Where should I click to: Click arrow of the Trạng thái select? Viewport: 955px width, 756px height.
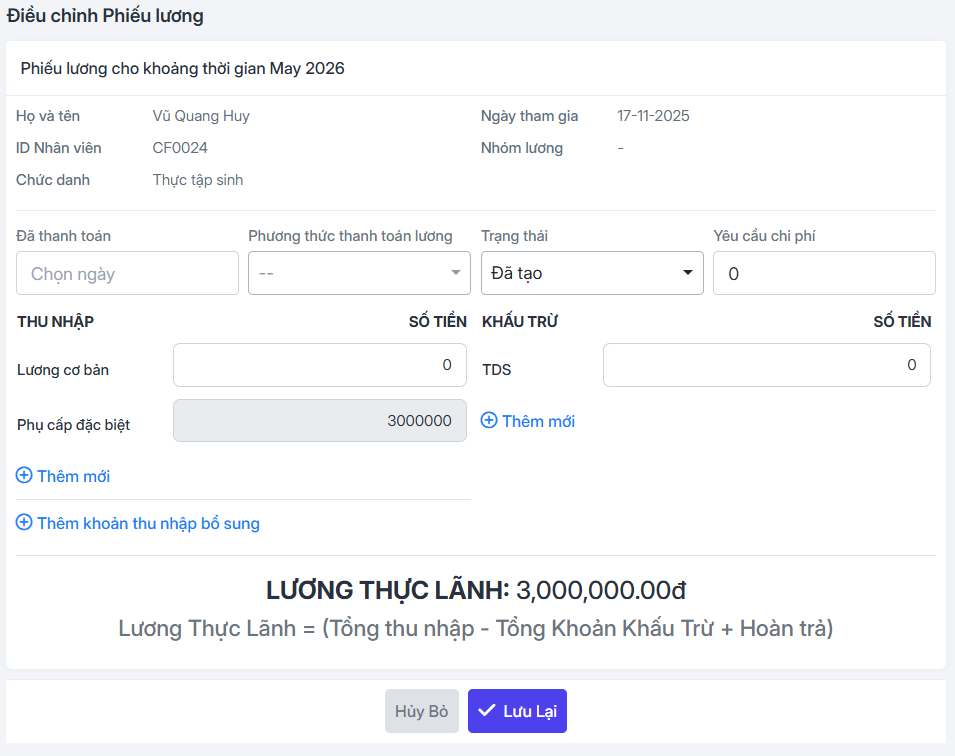pyautogui.click(x=688, y=272)
